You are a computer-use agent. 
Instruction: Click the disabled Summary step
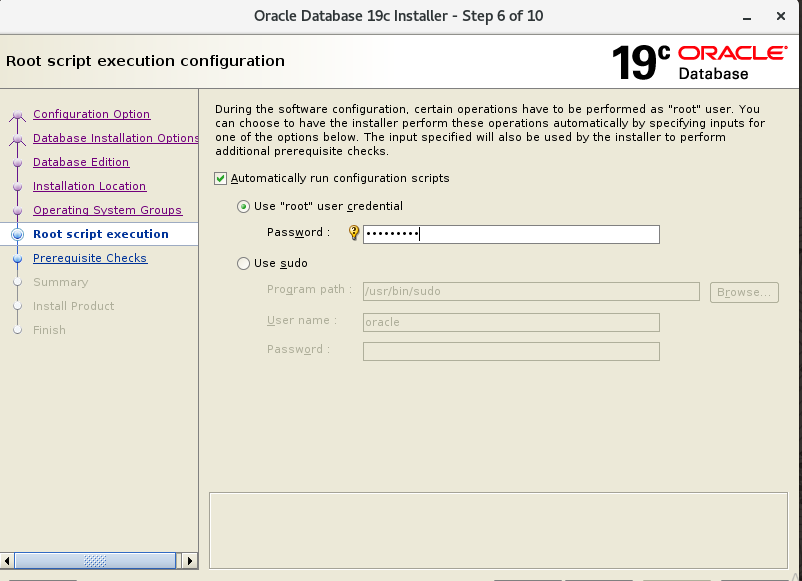click(60, 282)
